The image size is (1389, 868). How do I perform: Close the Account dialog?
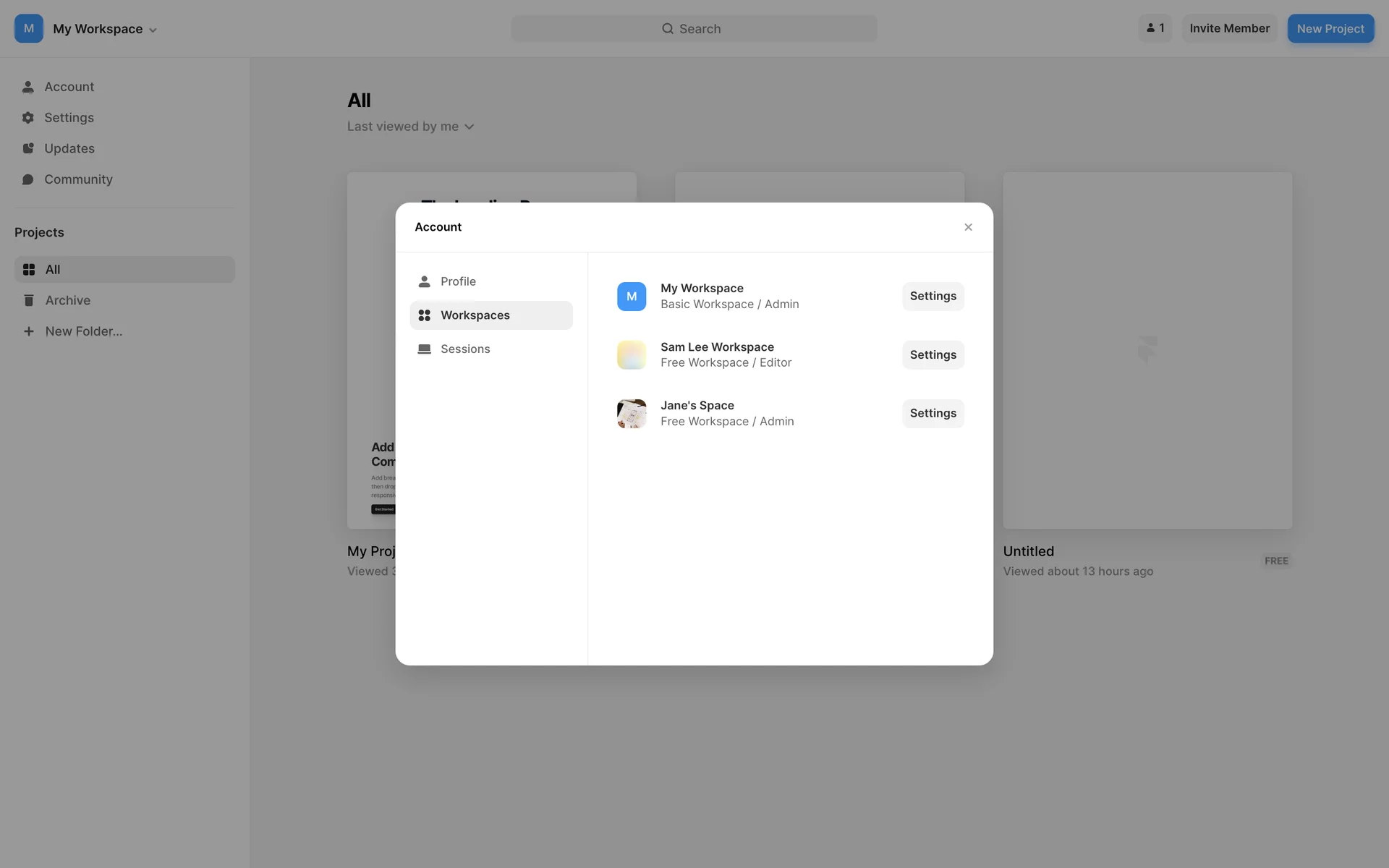tap(968, 227)
